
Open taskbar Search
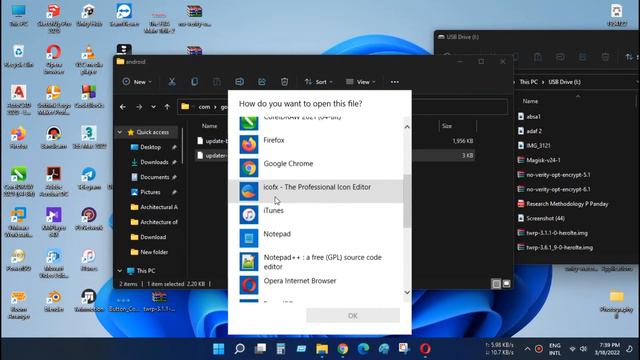click(240, 349)
